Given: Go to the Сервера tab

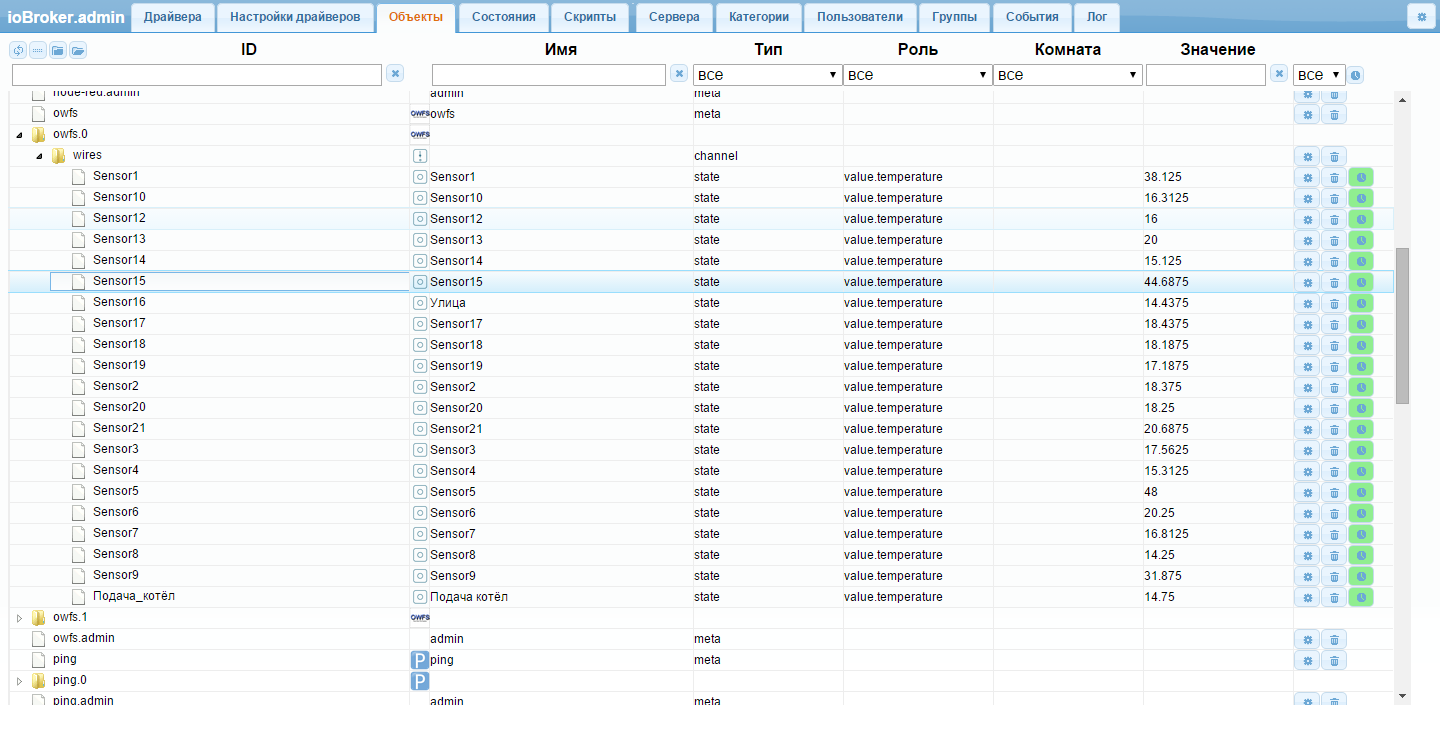Looking at the screenshot, I should tap(674, 17).
